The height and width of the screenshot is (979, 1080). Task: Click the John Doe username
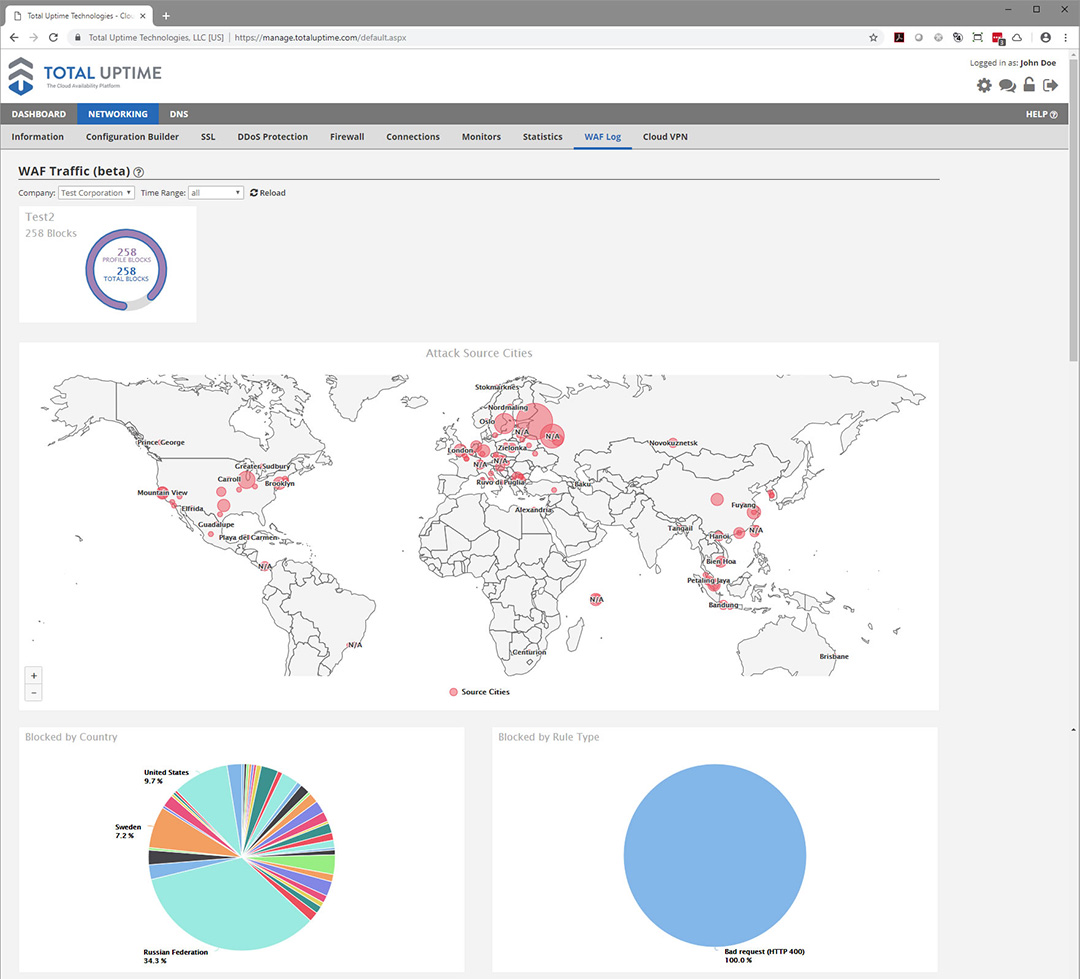[1038, 63]
